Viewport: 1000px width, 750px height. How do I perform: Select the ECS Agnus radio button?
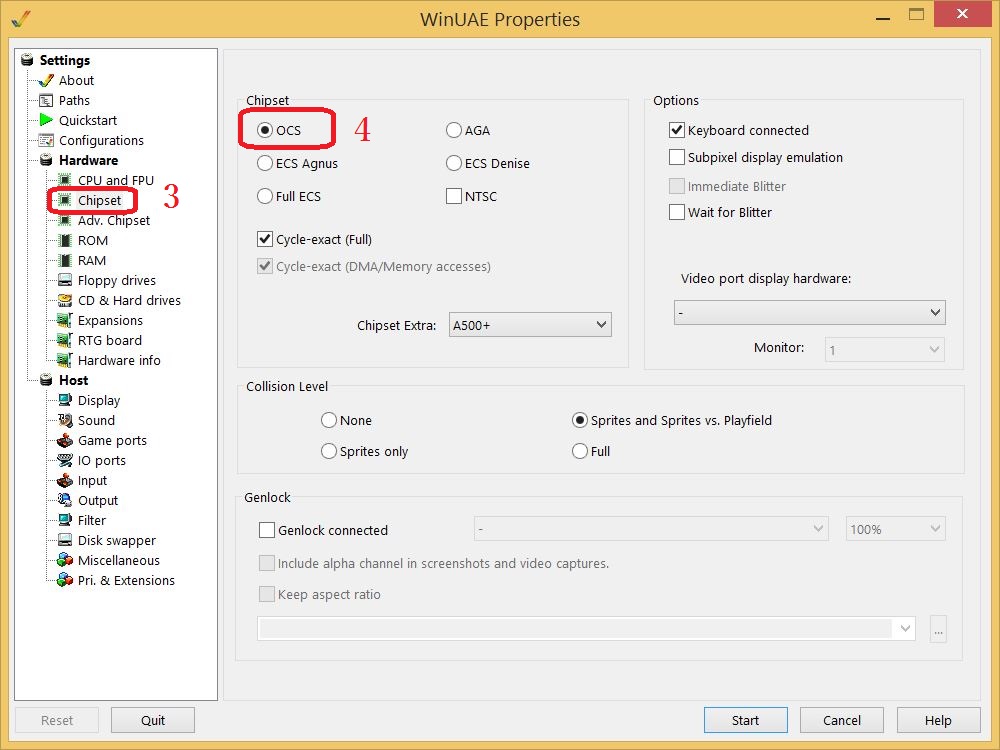tap(265, 163)
